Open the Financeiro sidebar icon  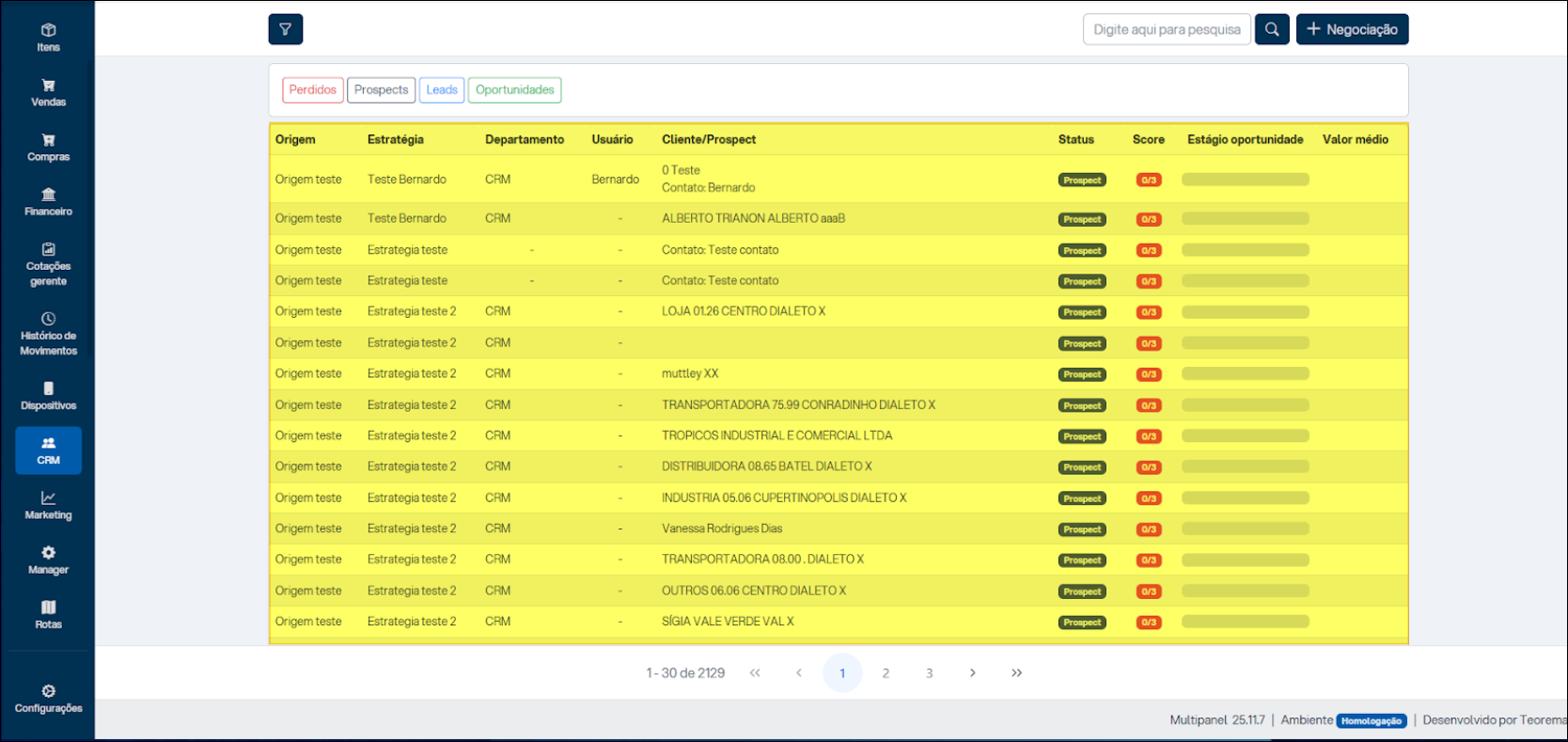coord(48,201)
